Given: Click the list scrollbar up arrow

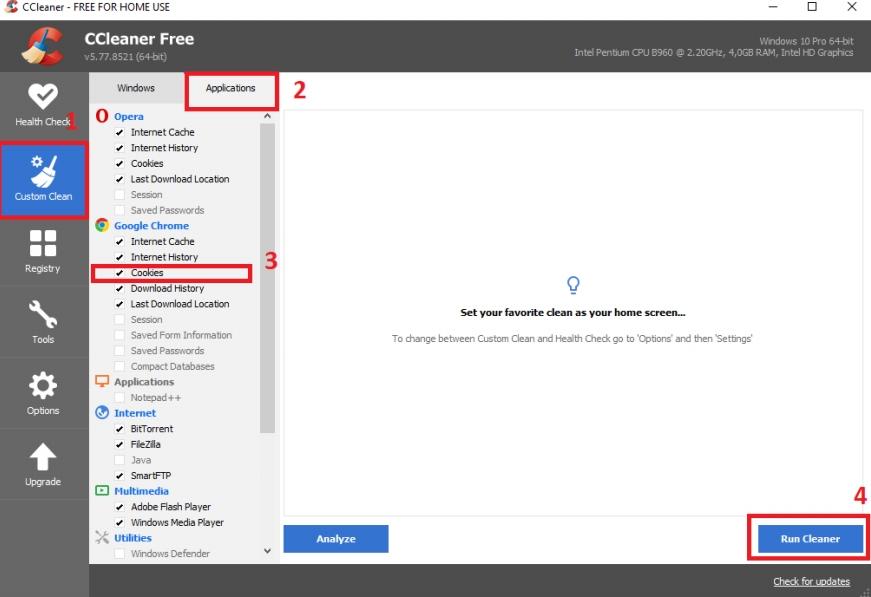Looking at the screenshot, I should (x=267, y=116).
